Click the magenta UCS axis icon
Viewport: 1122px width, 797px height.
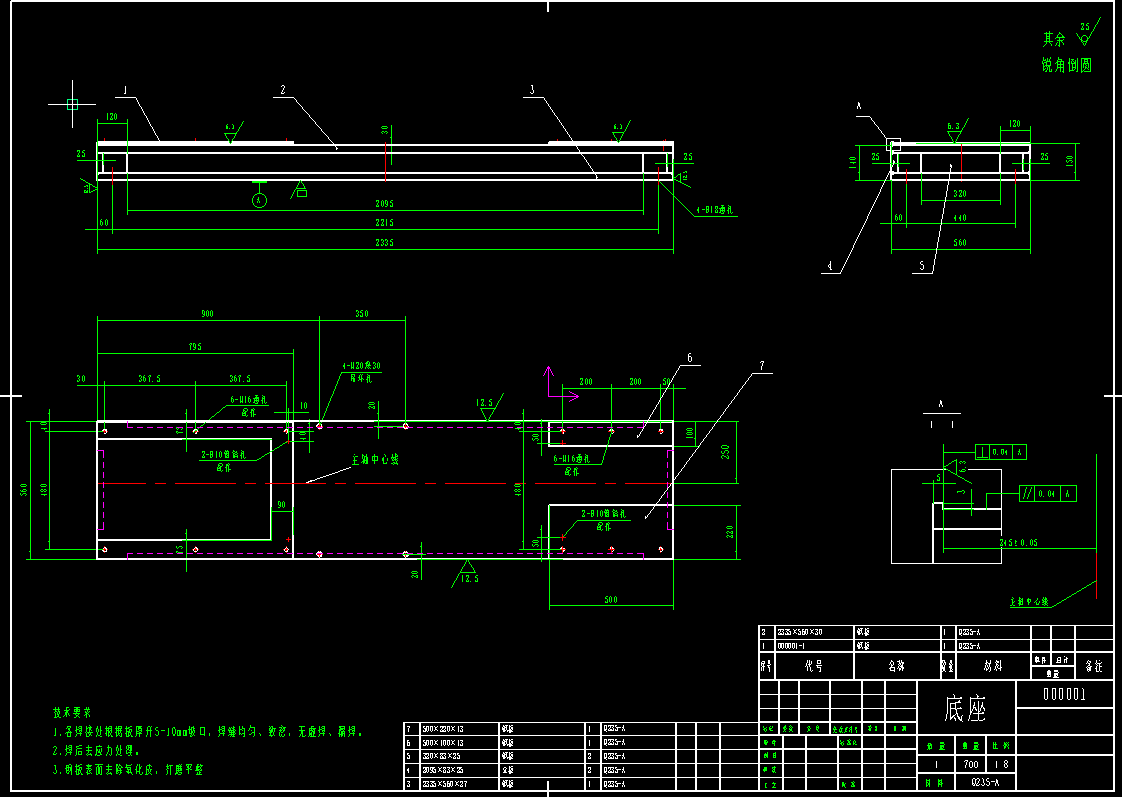[x=562, y=383]
